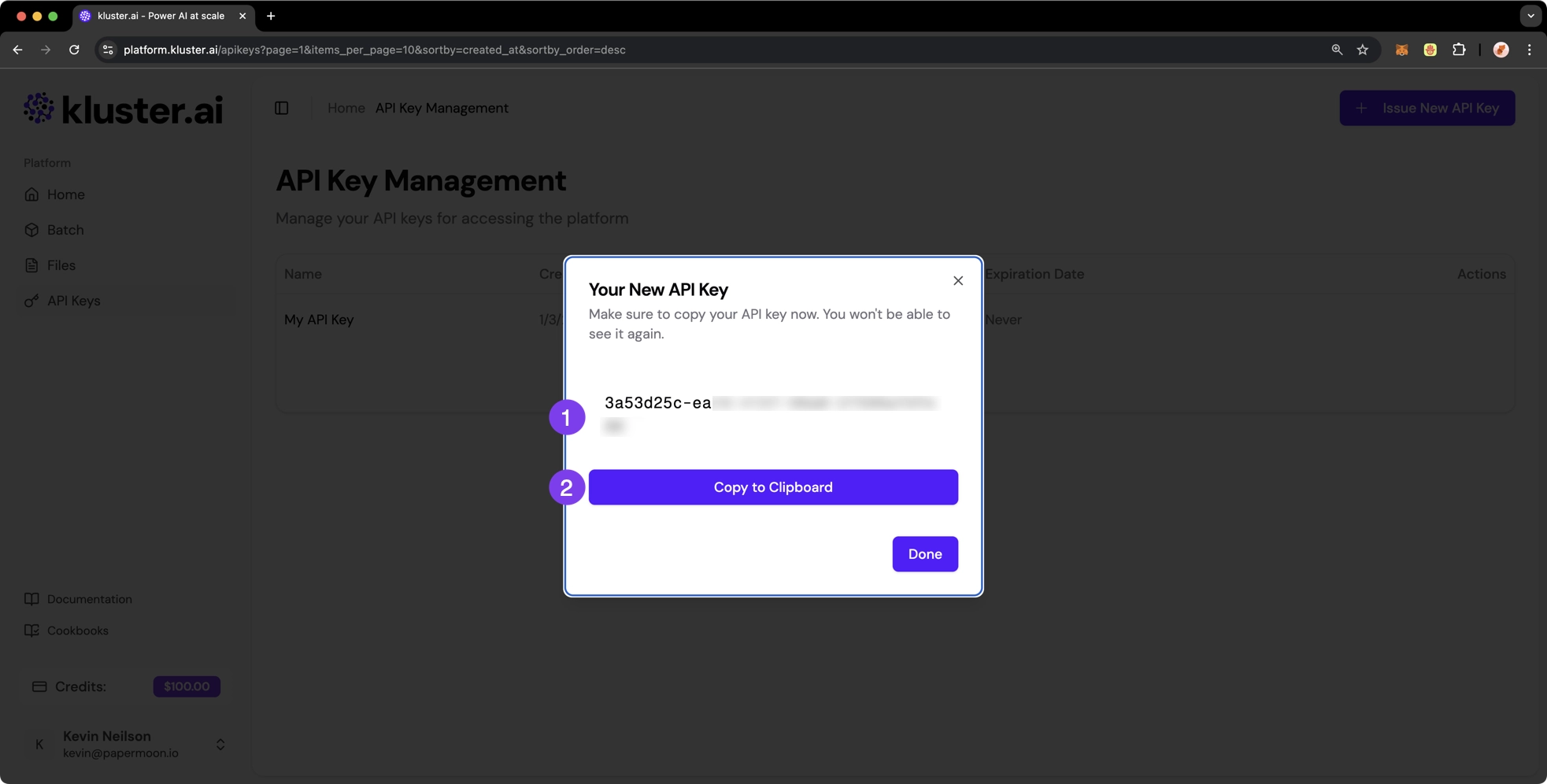Viewport: 1547px width, 784px height.
Task: Select the kluster.ai browser tab
Action: (161, 16)
